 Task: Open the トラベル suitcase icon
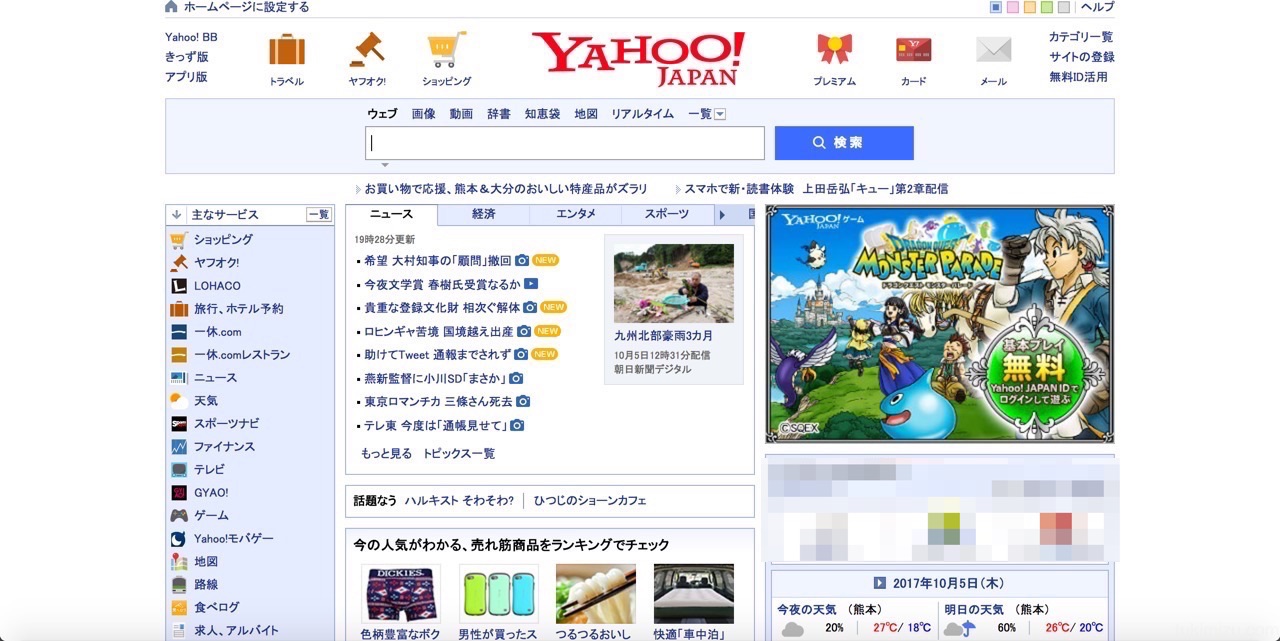point(287,49)
